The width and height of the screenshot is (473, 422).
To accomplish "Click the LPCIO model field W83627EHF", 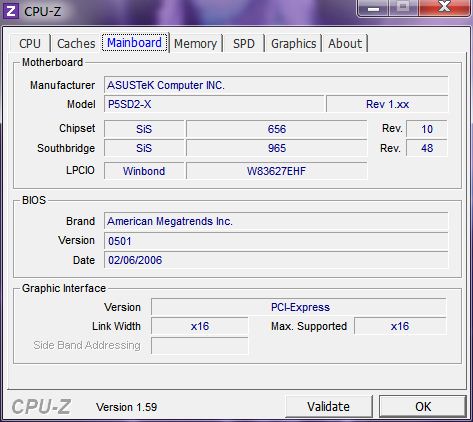I will (x=277, y=171).
